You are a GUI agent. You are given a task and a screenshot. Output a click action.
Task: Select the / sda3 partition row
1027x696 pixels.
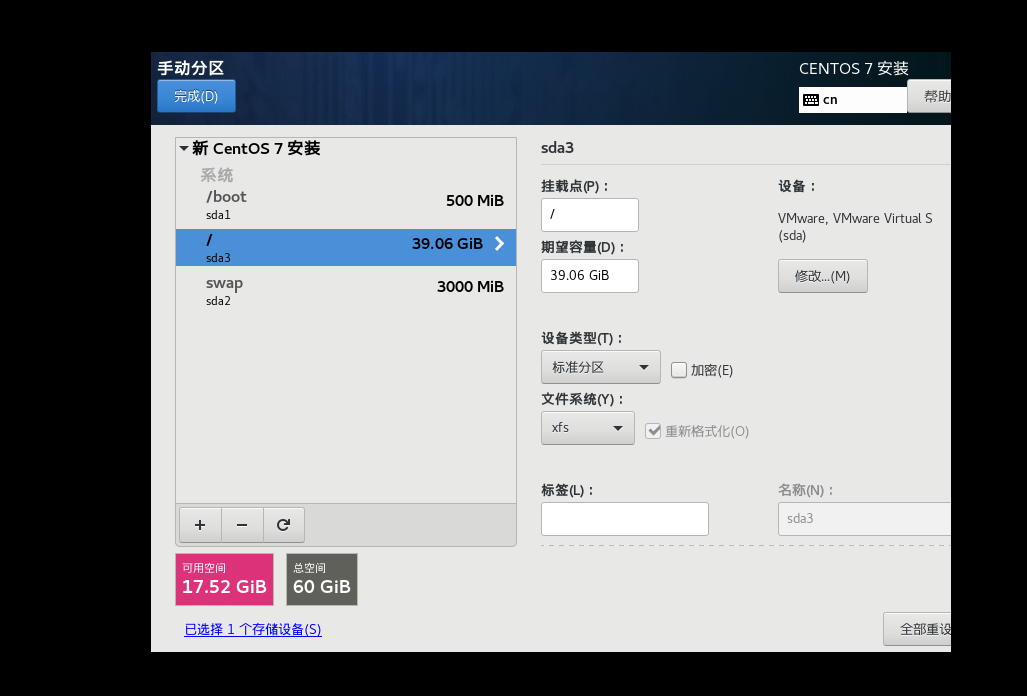pyautogui.click(x=346, y=247)
